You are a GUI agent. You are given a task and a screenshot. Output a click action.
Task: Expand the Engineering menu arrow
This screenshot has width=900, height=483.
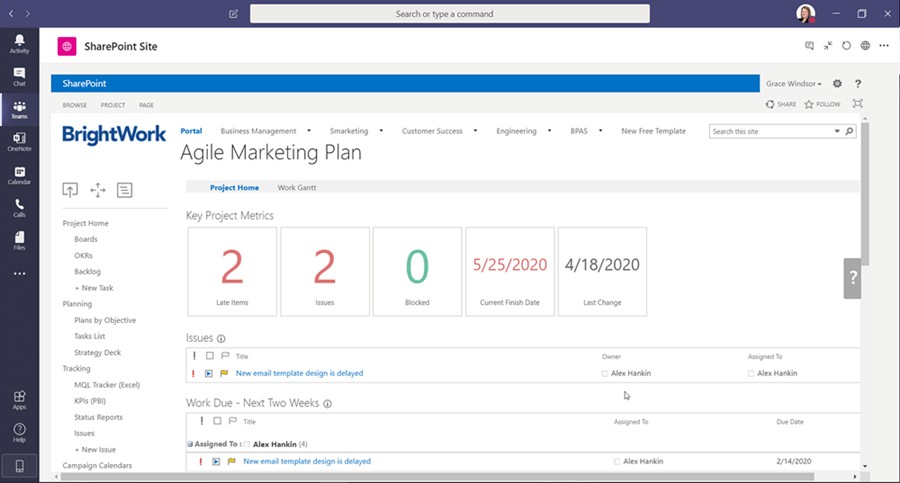(549, 131)
